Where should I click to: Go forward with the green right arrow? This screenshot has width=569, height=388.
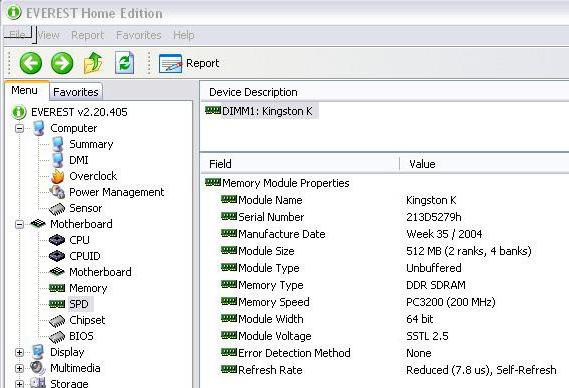coord(62,63)
